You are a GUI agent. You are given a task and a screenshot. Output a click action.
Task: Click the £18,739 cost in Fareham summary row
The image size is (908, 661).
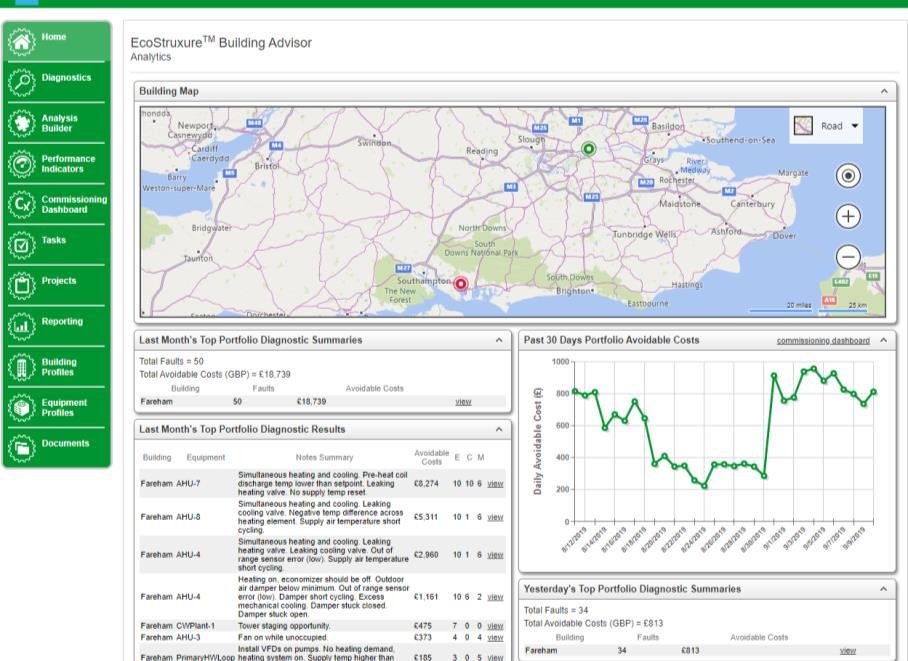click(x=312, y=401)
